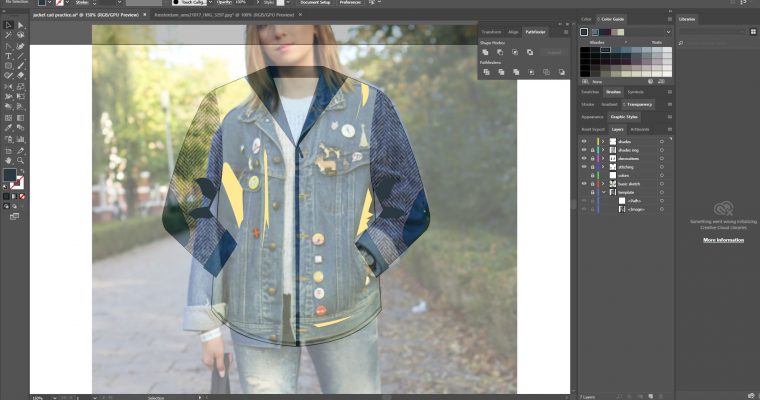Pick the Eraser tool
Image resolution: width=760 pixels, height=400 pixels.
pyautogui.click(x=21, y=76)
